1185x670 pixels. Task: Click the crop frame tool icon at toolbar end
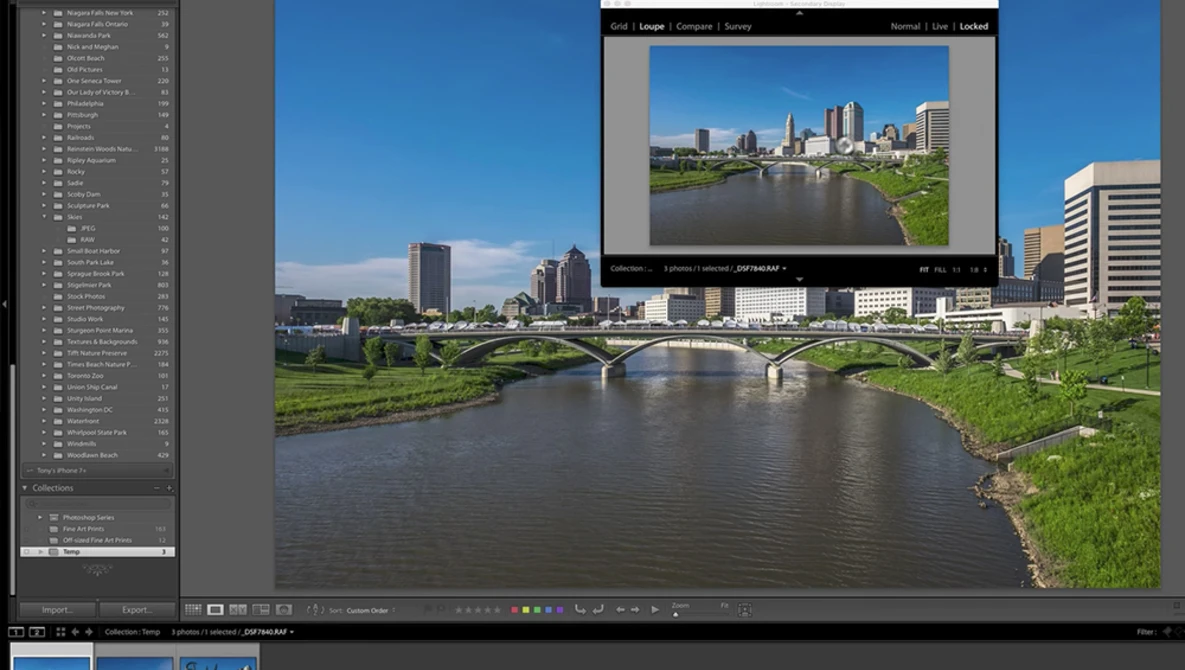744,610
